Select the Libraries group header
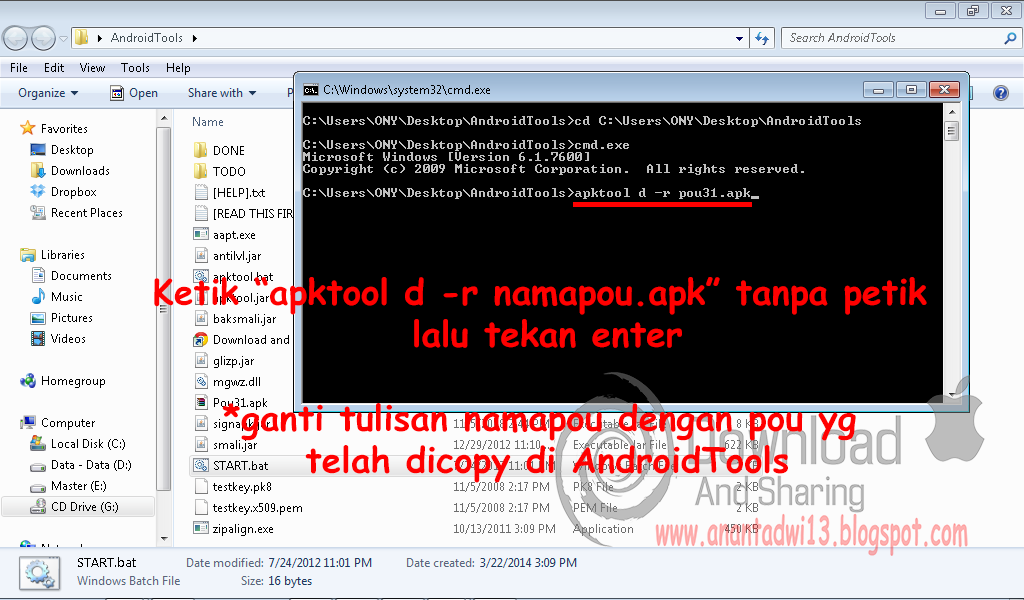Image resolution: width=1024 pixels, height=600 pixels. coord(52,255)
